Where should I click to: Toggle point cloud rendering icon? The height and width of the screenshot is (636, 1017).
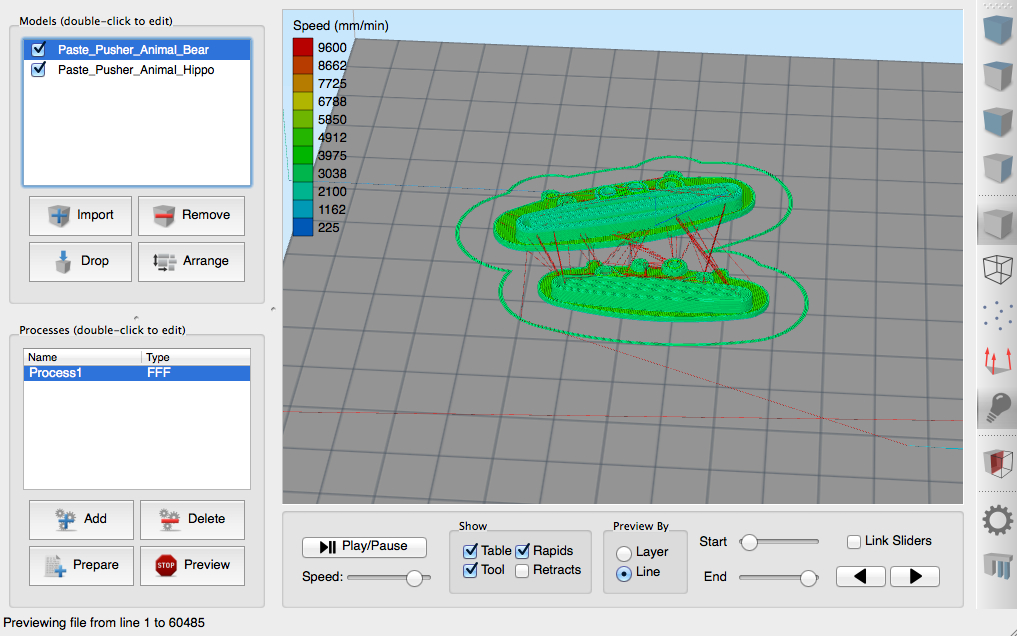pos(997,315)
